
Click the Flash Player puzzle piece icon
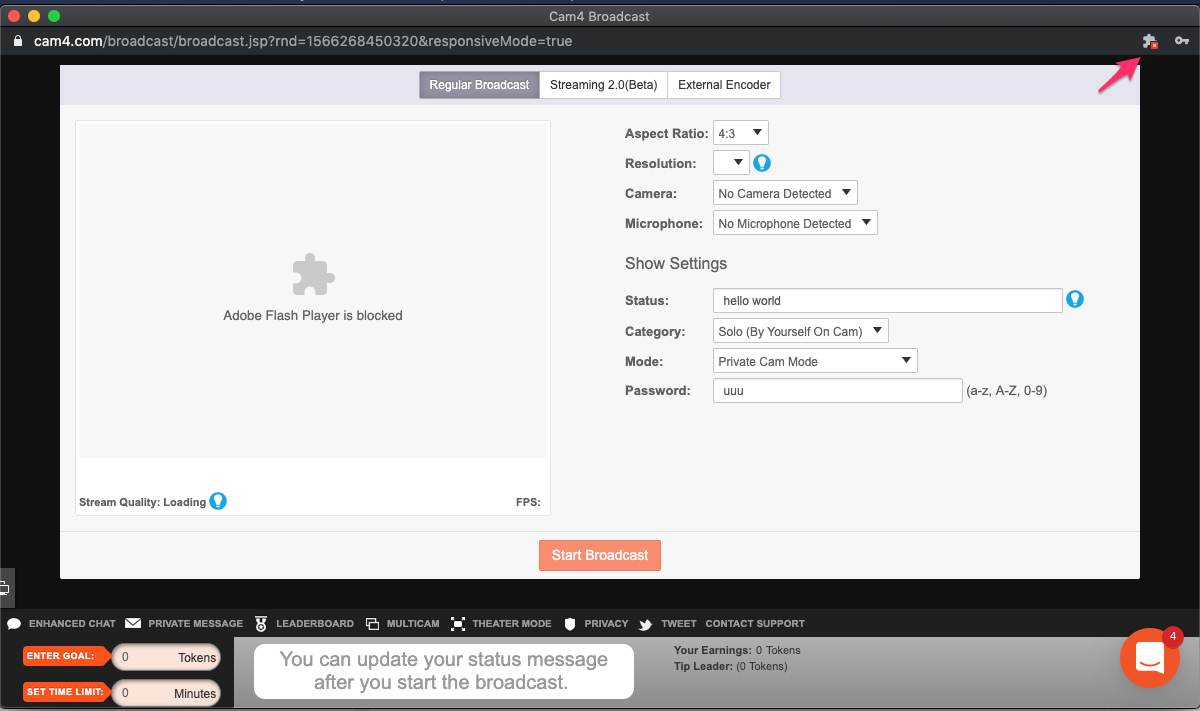[313, 274]
